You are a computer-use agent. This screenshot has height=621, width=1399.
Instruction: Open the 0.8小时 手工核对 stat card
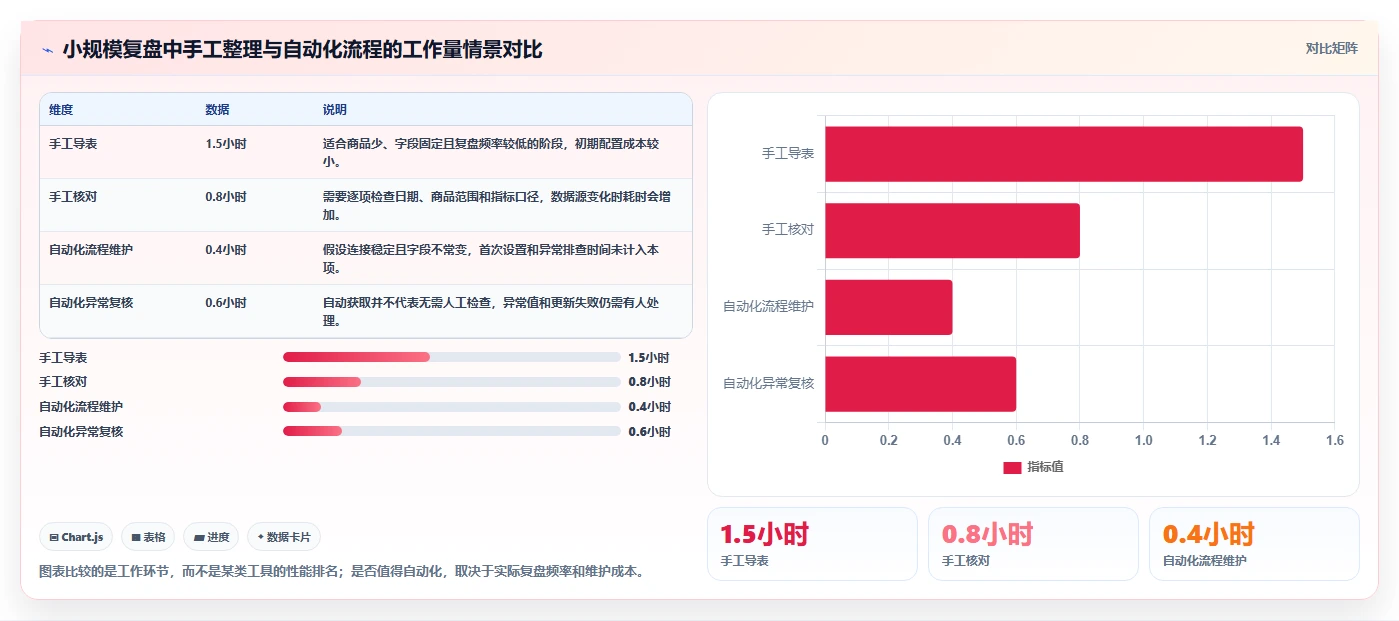click(x=1033, y=544)
